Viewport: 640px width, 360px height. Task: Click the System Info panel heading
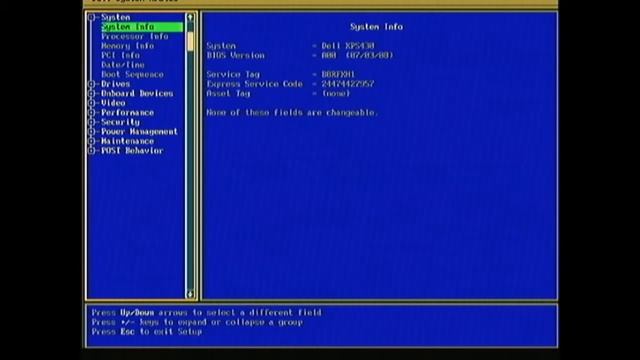coord(376,27)
